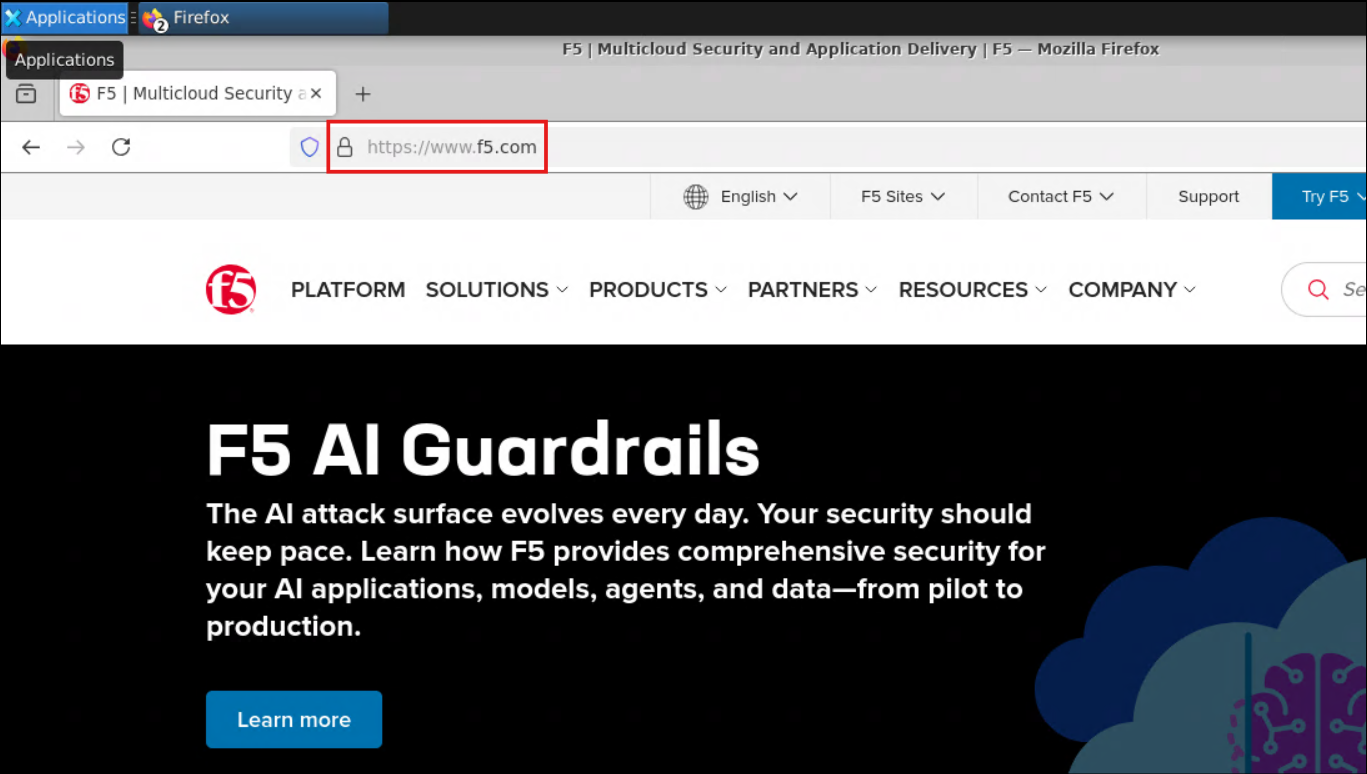Click the padlock site security icon
1367x774 pixels.
click(344, 147)
